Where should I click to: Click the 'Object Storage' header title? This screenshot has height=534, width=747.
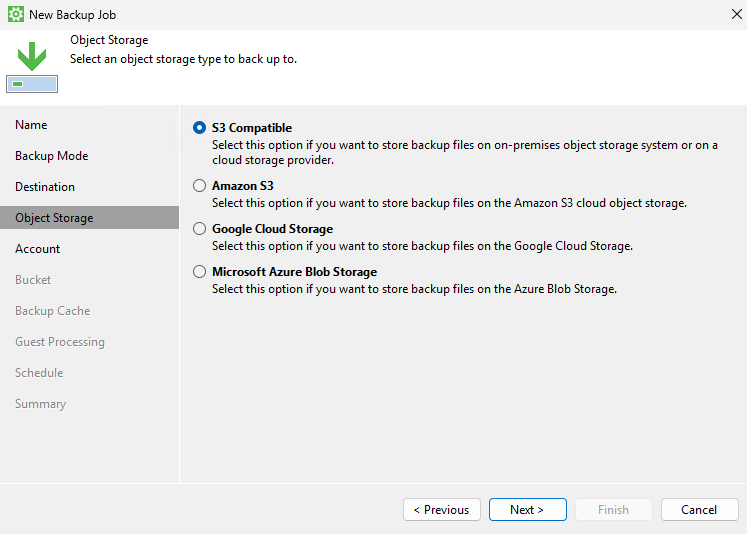click(x=109, y=40)
